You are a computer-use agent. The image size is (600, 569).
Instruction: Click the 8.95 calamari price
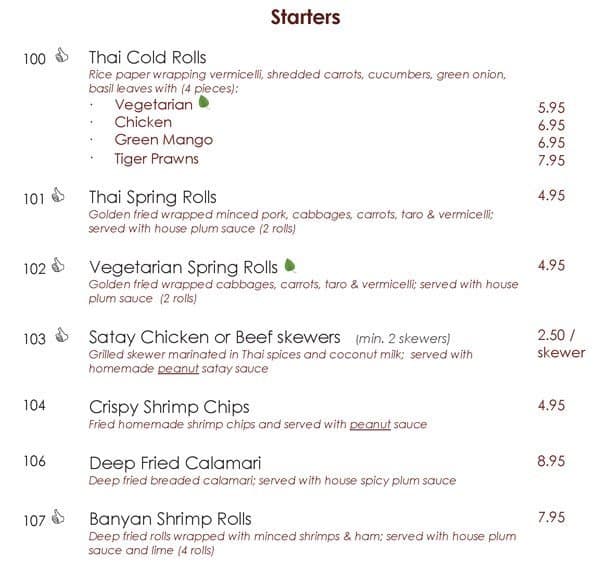(x=551, y=462)
